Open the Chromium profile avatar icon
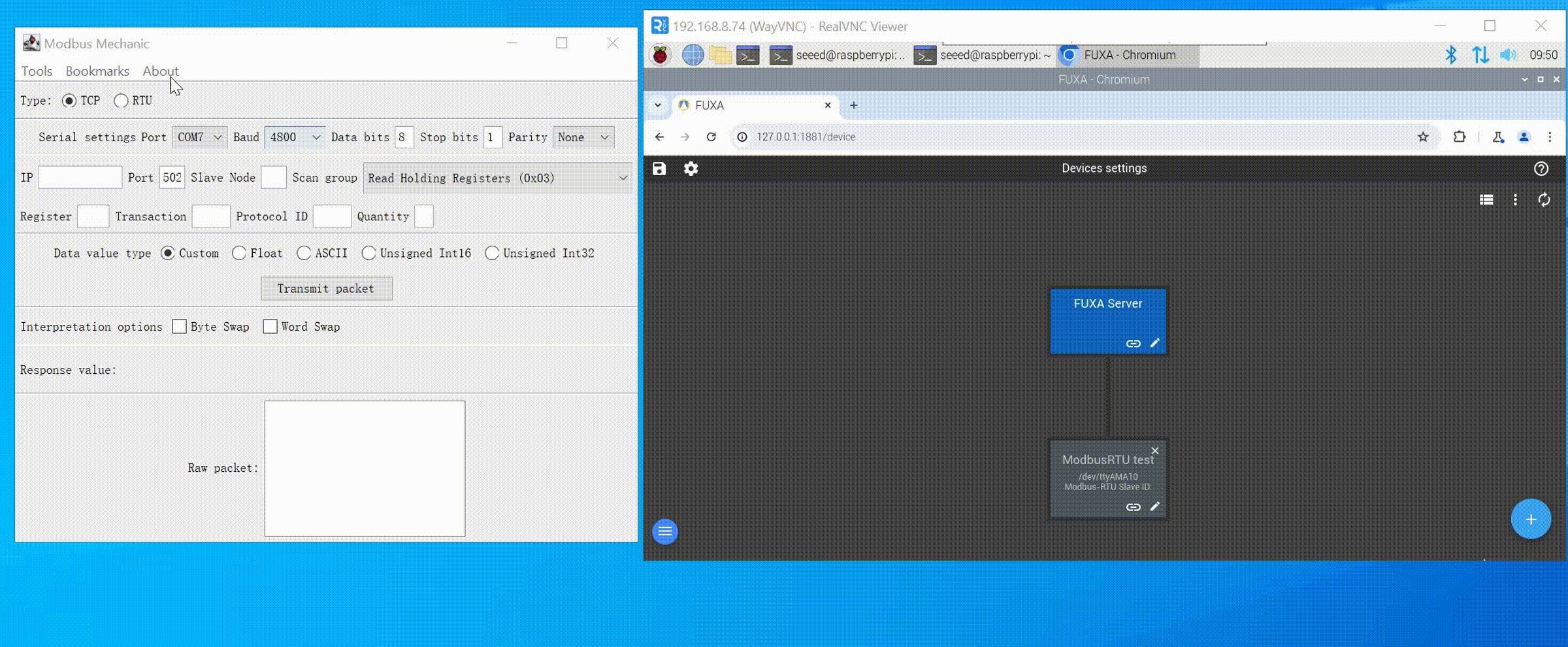 tap(1524, 137)
